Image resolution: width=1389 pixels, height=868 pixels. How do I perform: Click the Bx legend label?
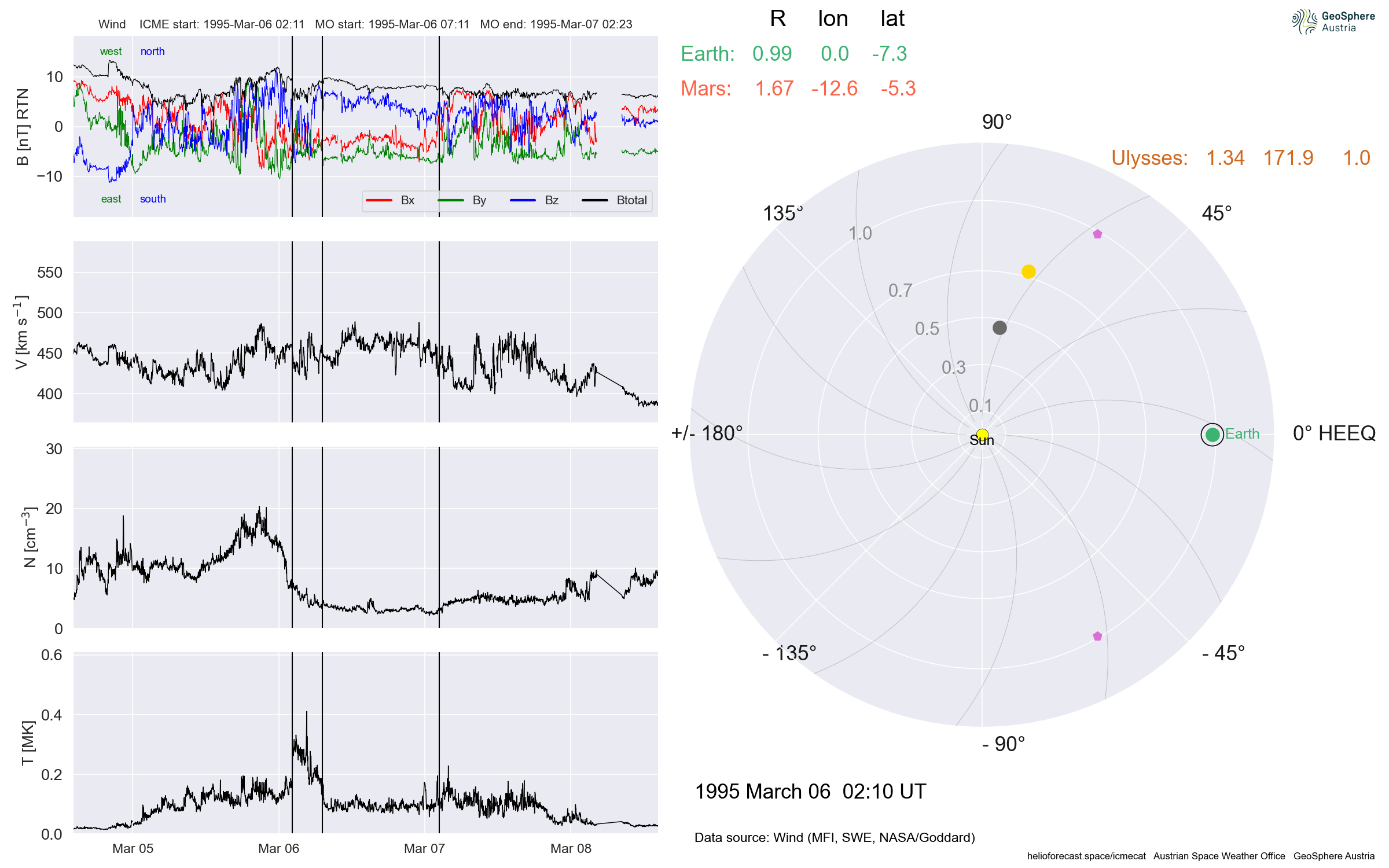407,200
